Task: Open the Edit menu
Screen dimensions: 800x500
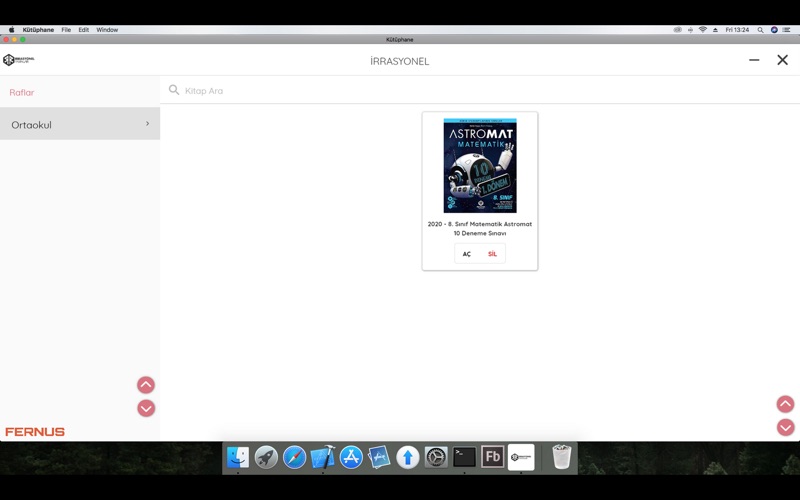Action: coord(84,30)
